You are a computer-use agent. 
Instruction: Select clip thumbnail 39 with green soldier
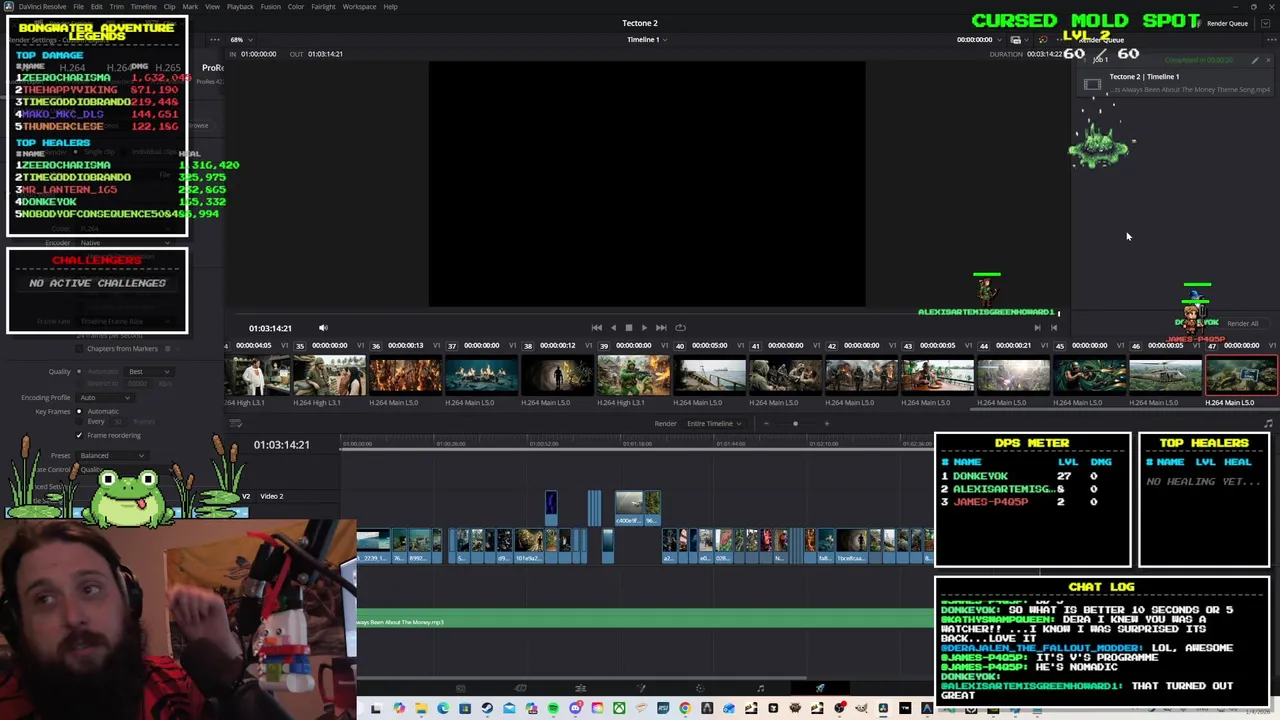point(633,376)
